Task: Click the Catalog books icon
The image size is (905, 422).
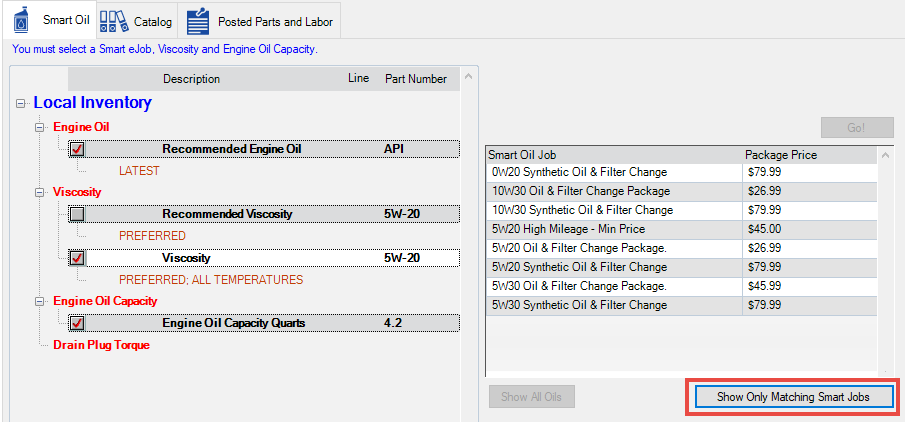Action: coord(114,21)
